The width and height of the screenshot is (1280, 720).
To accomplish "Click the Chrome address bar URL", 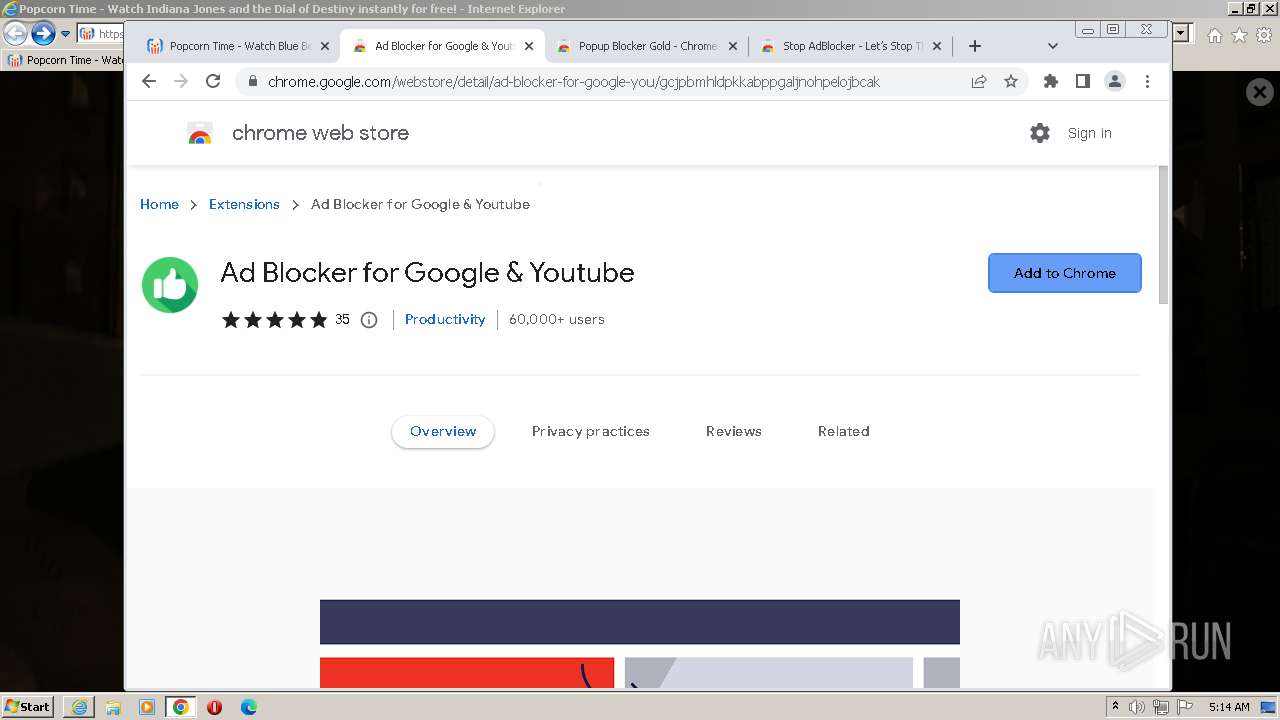I will click(574, 82).
